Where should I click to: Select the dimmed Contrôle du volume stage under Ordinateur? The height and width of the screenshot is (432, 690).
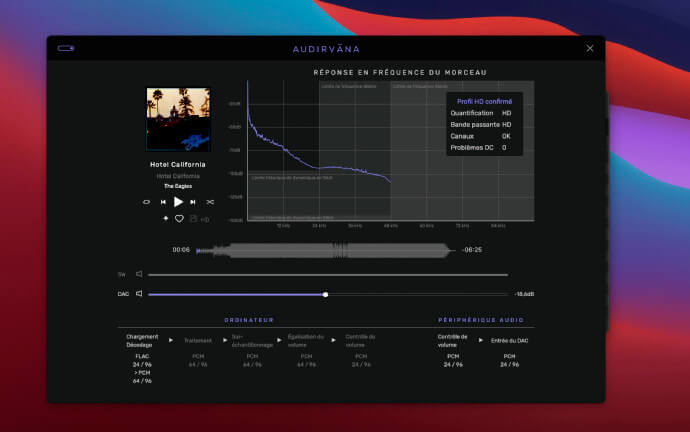[360, 340]
